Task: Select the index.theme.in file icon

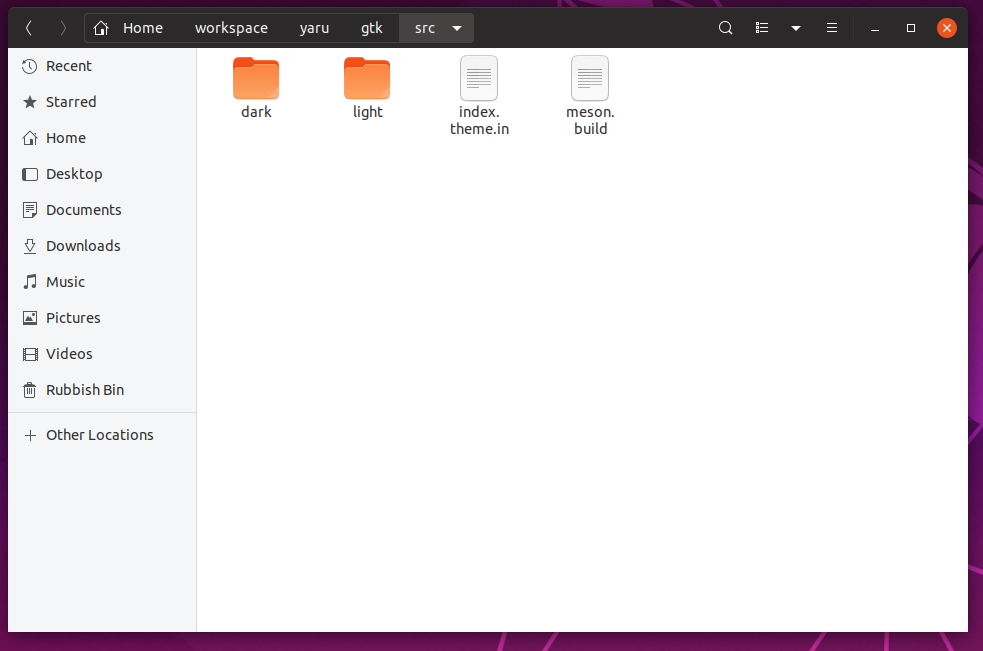Action: pos(479,78)
